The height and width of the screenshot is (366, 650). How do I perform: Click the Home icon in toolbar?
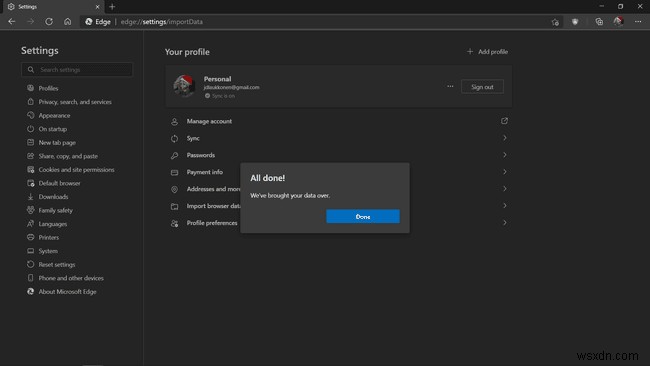click(x=68, y=22)
